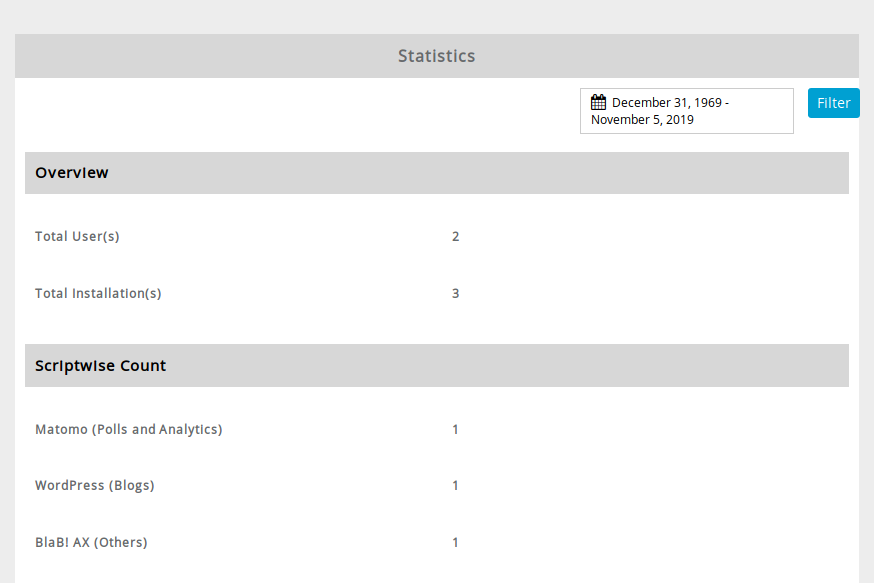Select the Matomo install count value
874x583 pixels.
[456, 430]
